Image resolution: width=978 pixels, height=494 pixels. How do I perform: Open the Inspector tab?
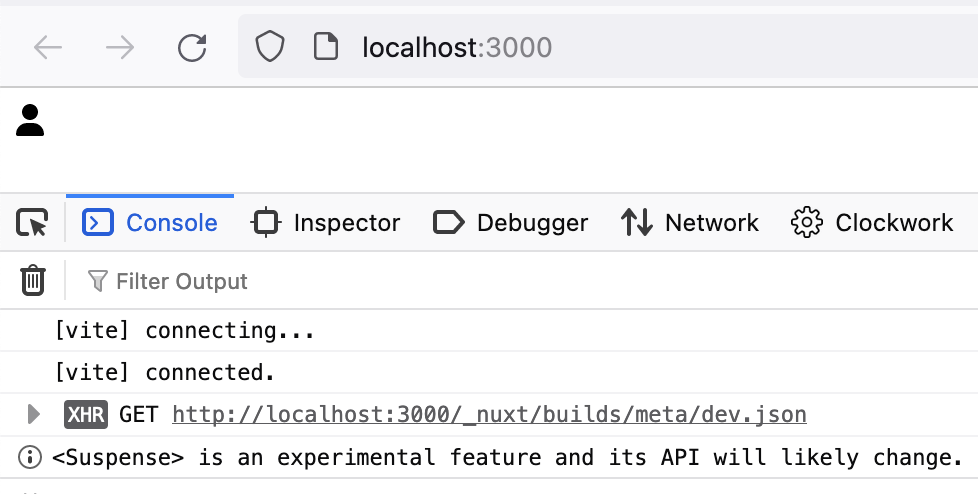tap(326, 222)
